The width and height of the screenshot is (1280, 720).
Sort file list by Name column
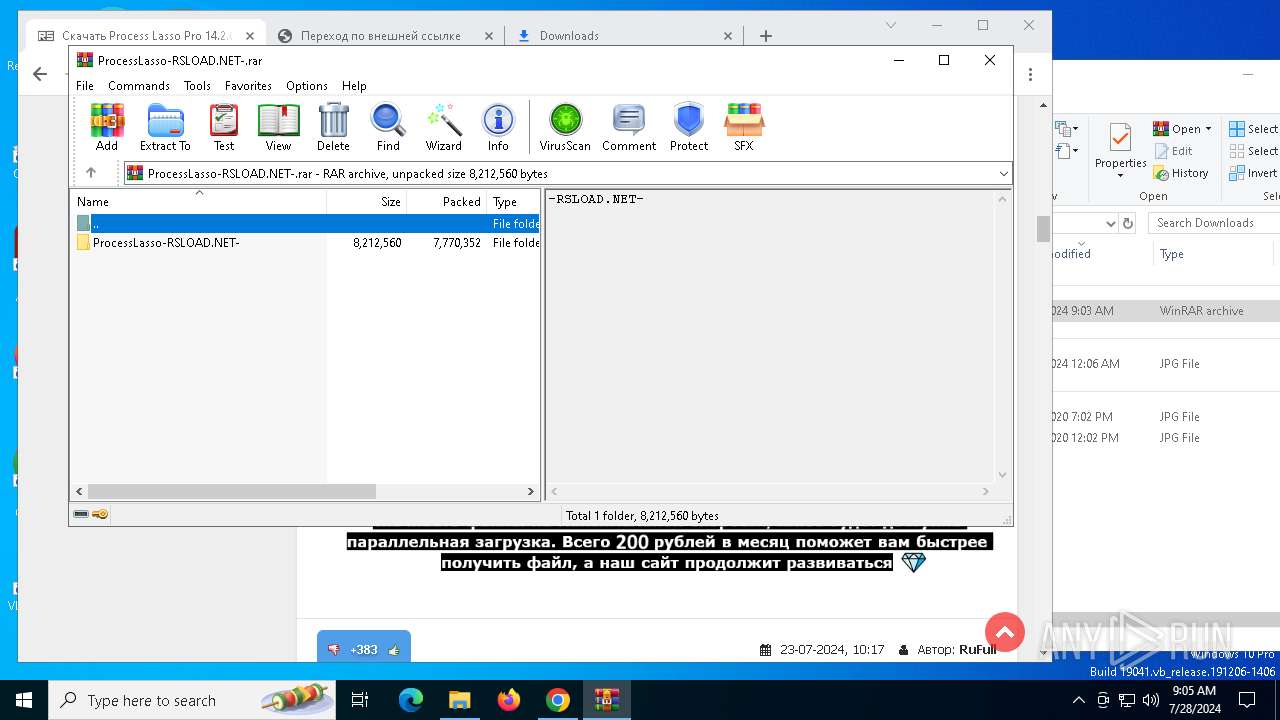pos(198,201)
